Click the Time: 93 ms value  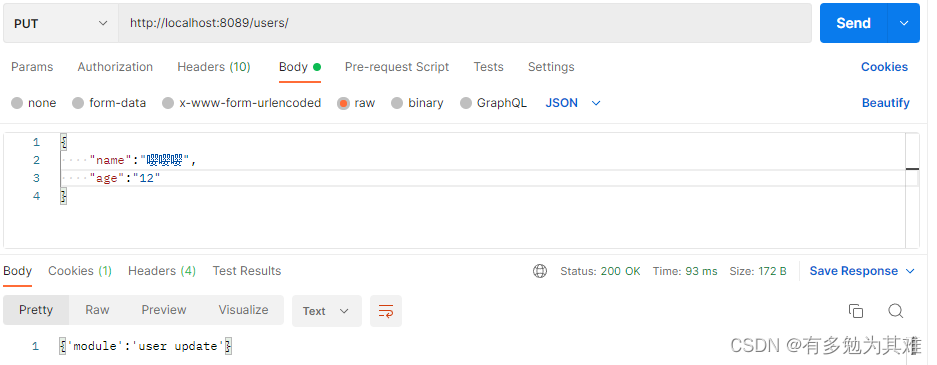(x=685, y=271)
